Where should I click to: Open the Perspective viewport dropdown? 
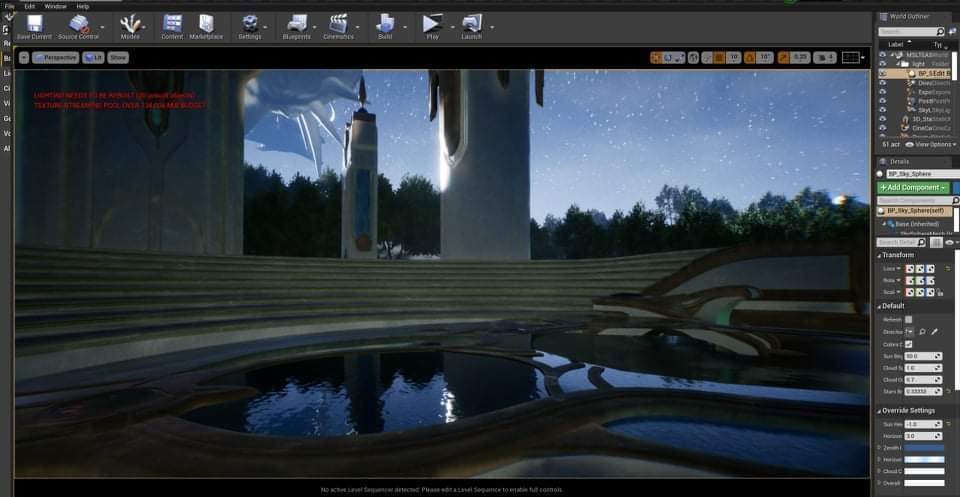click(x=61, y=58)
